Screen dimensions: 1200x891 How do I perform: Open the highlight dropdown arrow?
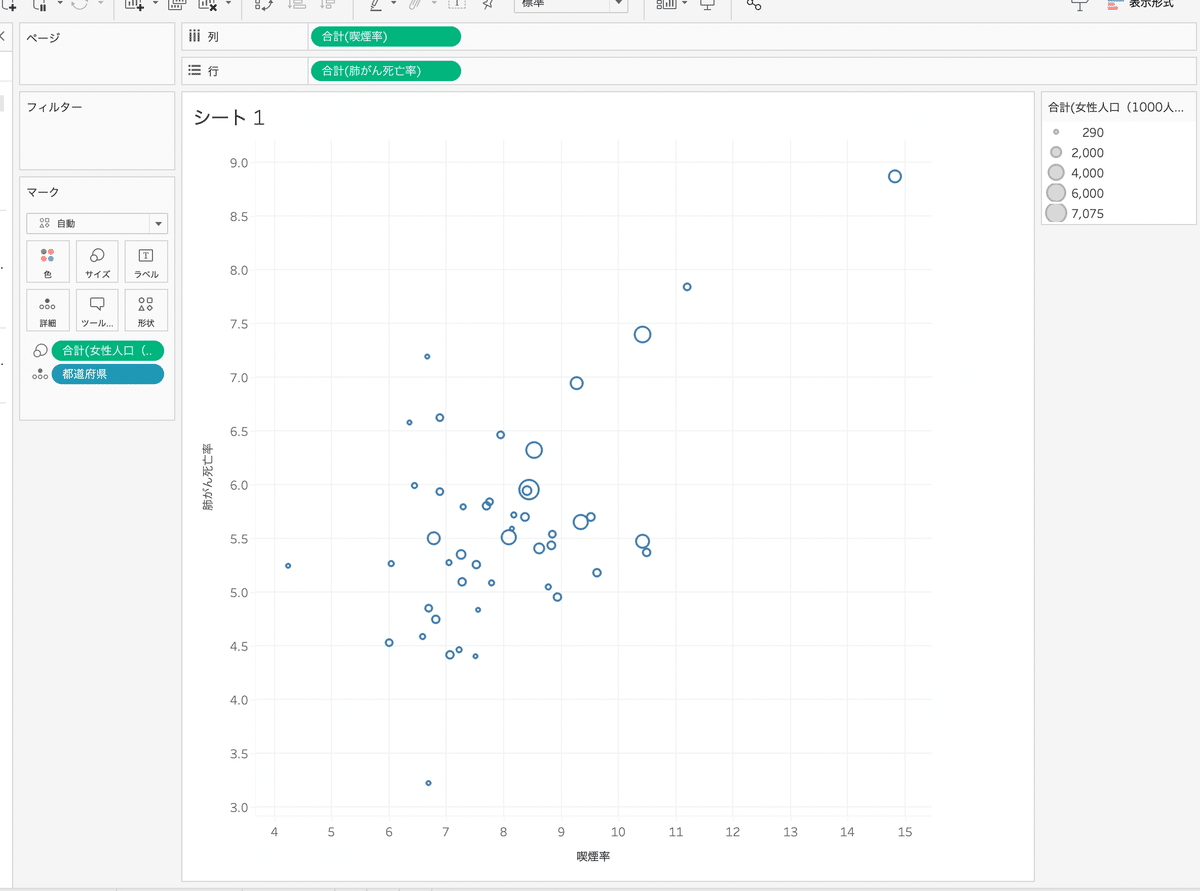point(394,4)
